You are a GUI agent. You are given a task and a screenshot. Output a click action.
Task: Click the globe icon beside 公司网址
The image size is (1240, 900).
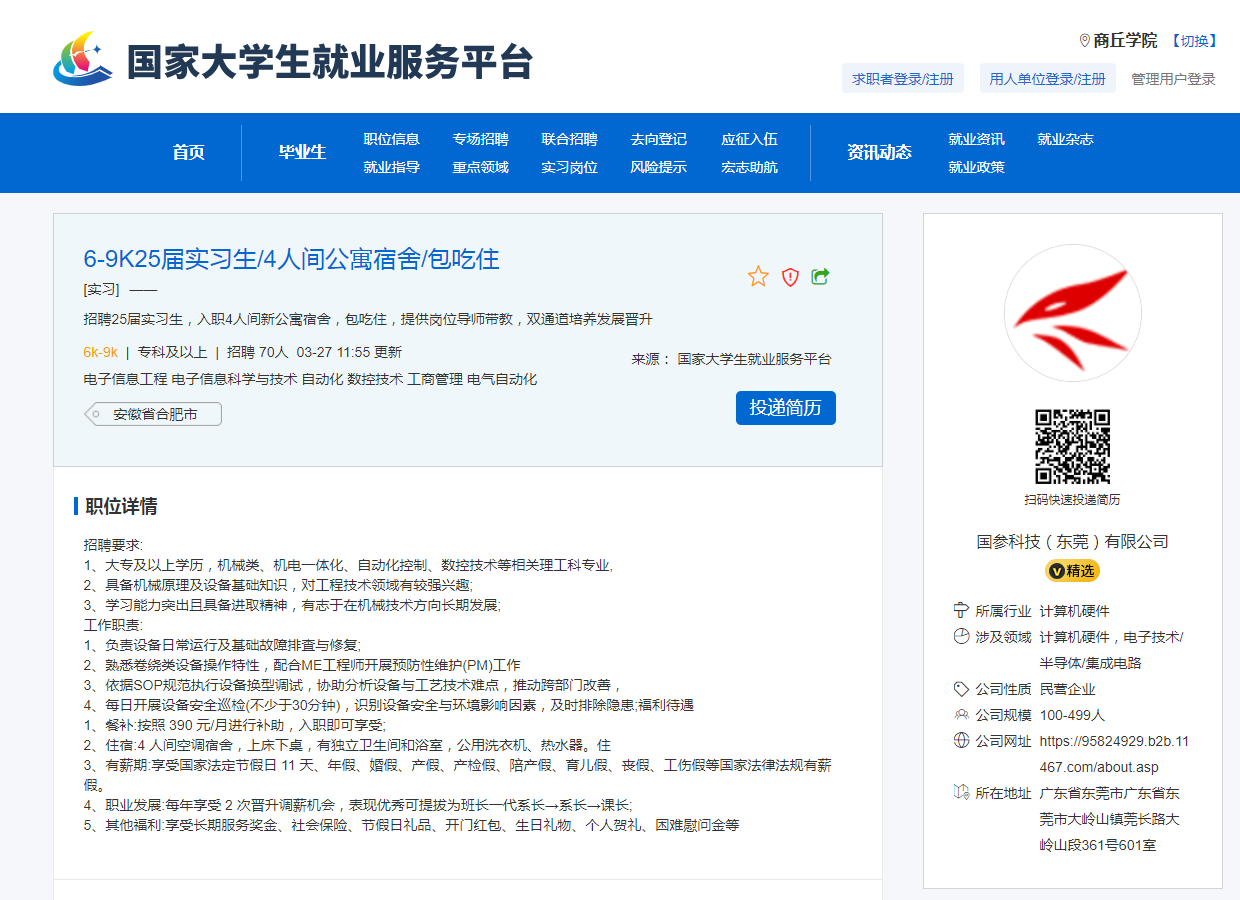tap(962, 741)
